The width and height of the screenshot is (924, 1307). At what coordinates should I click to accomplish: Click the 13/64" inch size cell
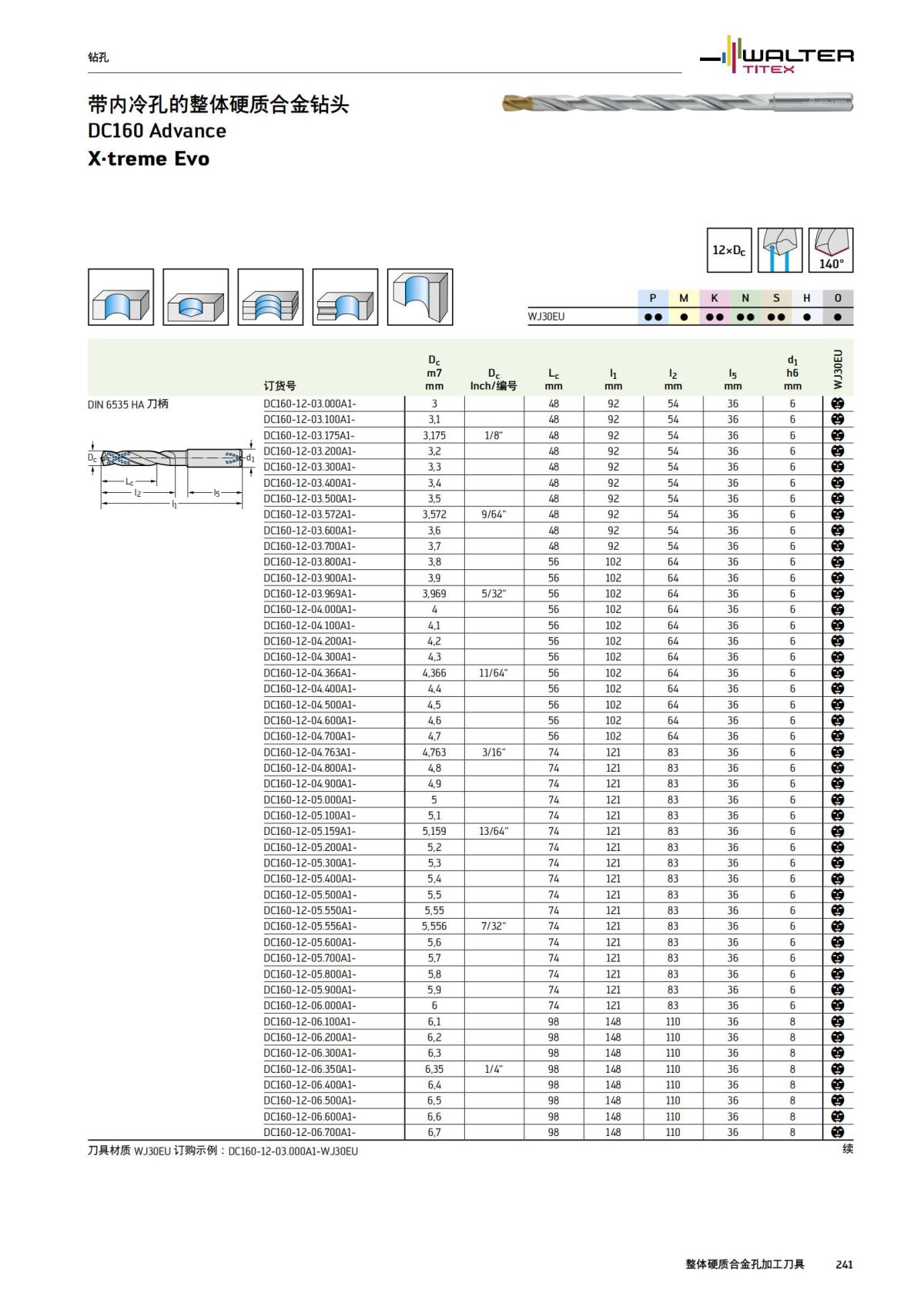[494, 831]
